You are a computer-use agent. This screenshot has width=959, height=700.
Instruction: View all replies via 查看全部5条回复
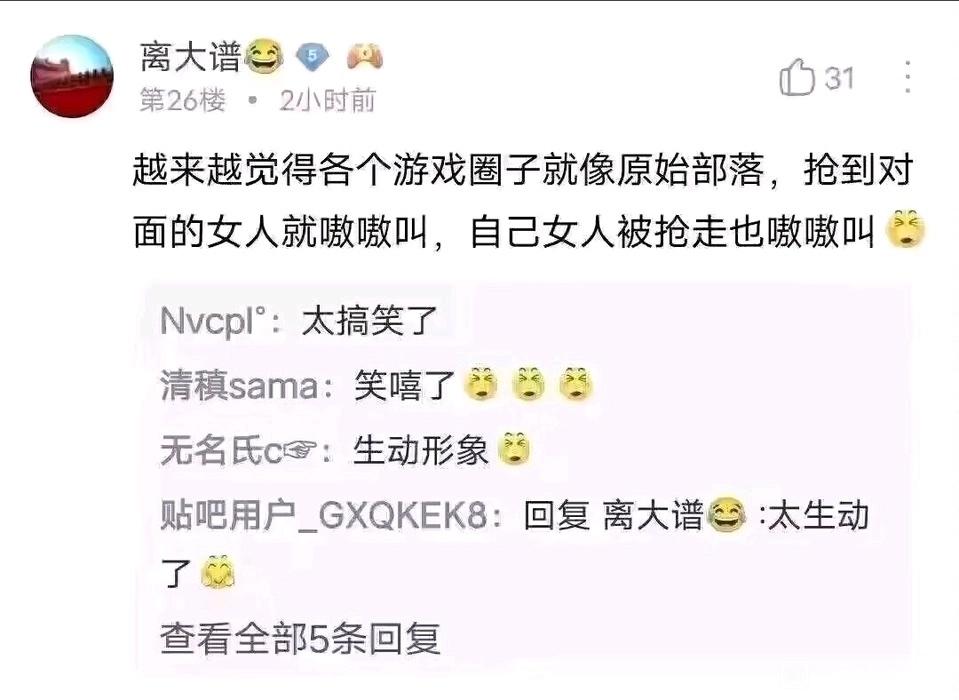point(300,639)
